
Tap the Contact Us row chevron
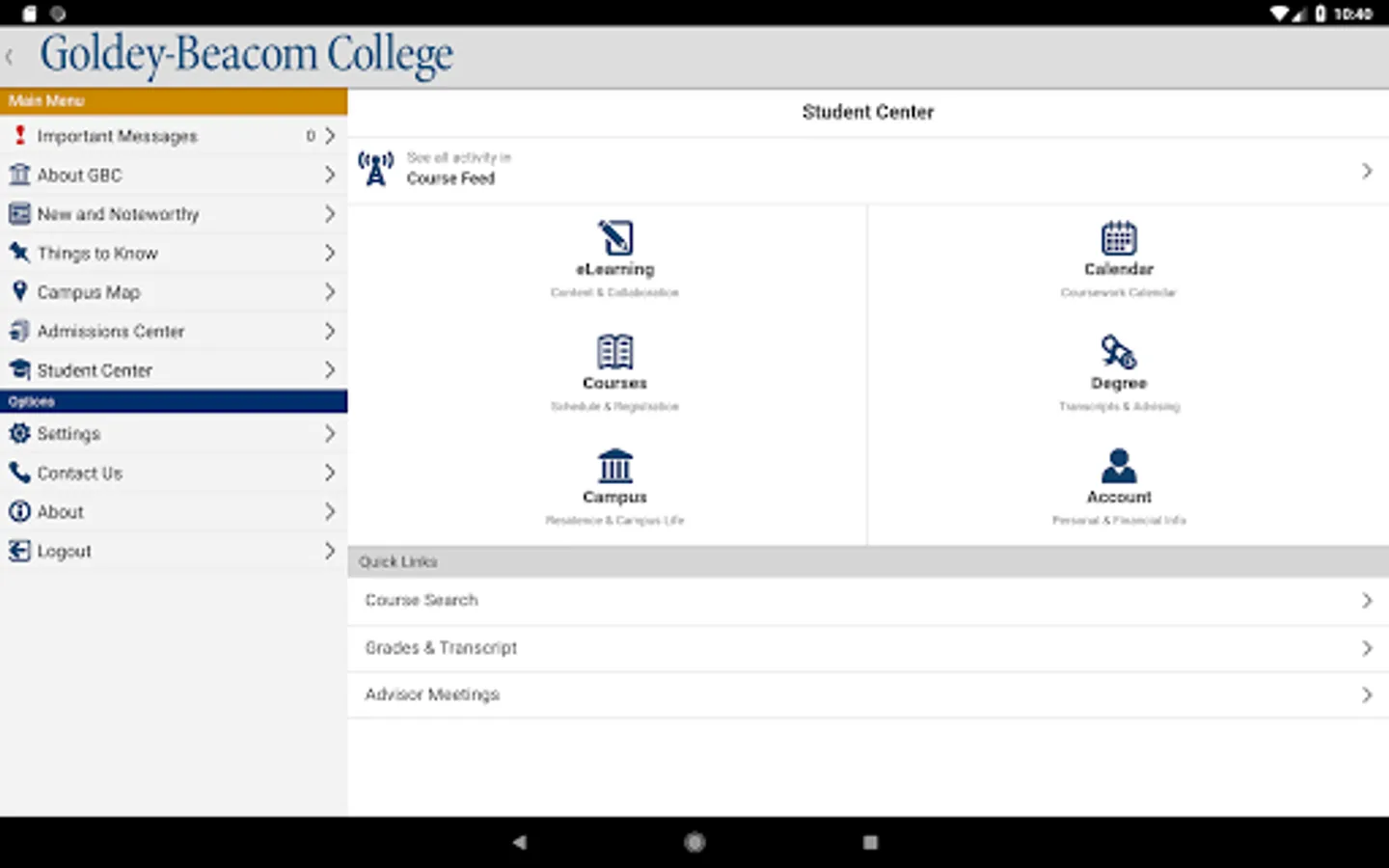(330, 473)
